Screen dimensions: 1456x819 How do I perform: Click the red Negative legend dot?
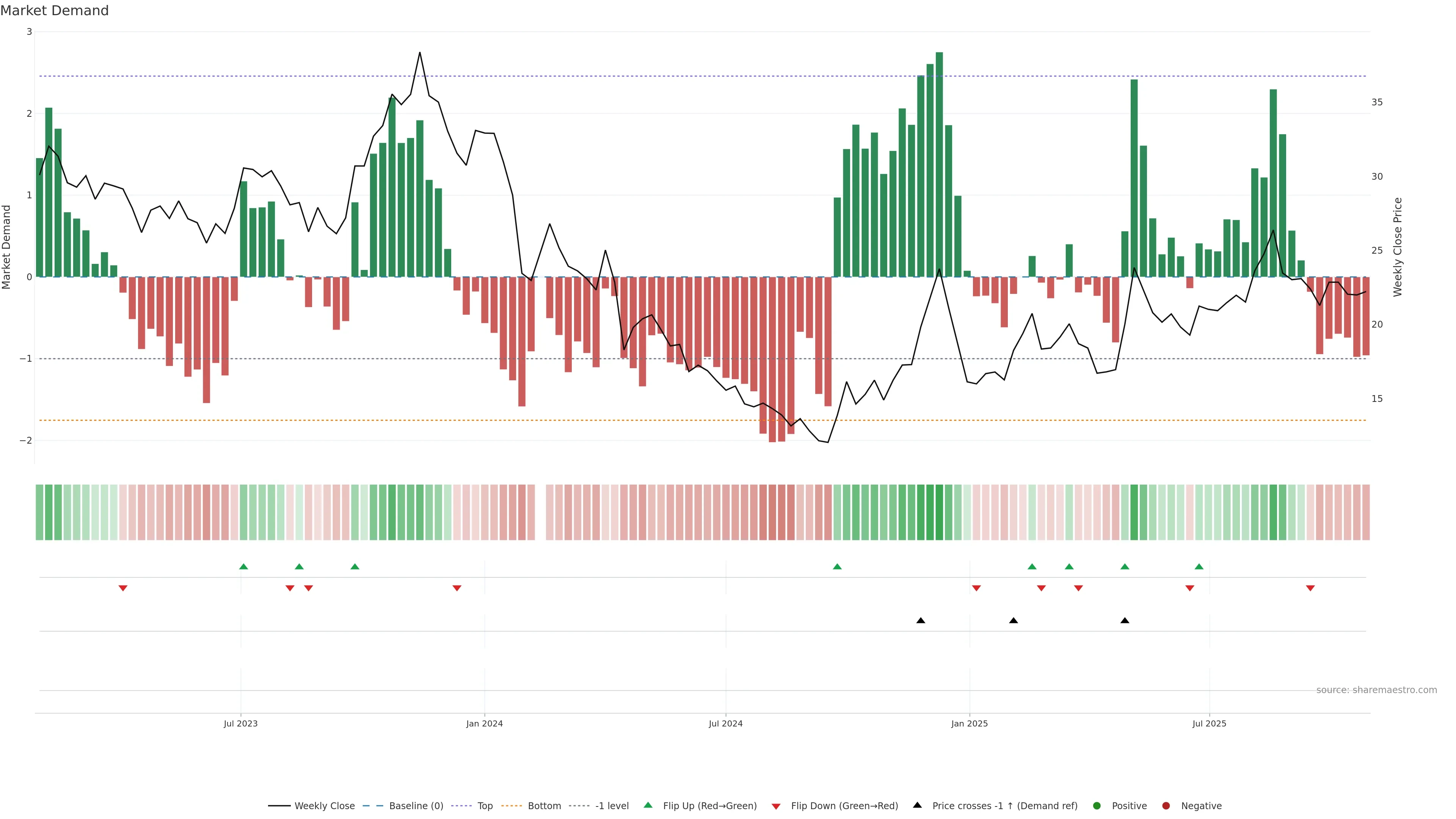[1166, 805]
